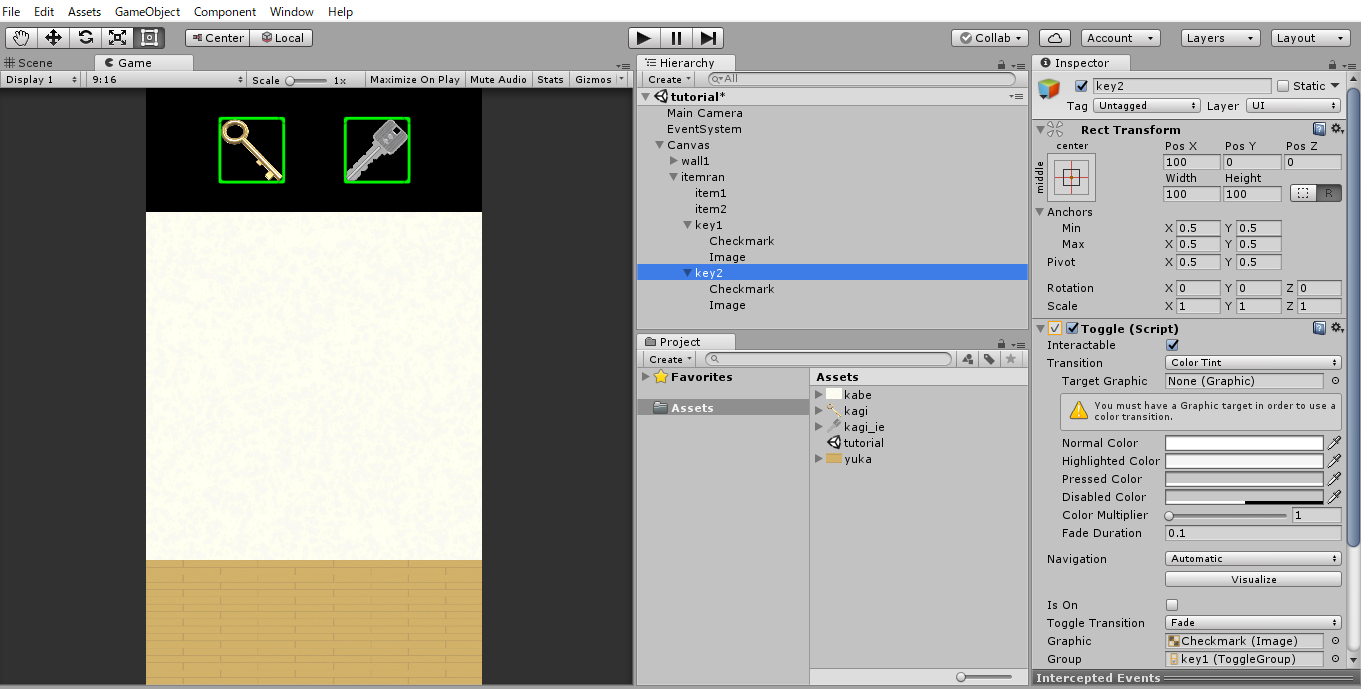Open the Layers dropdown
Screen dimensions: 1361x689
tap(1220, 38)
